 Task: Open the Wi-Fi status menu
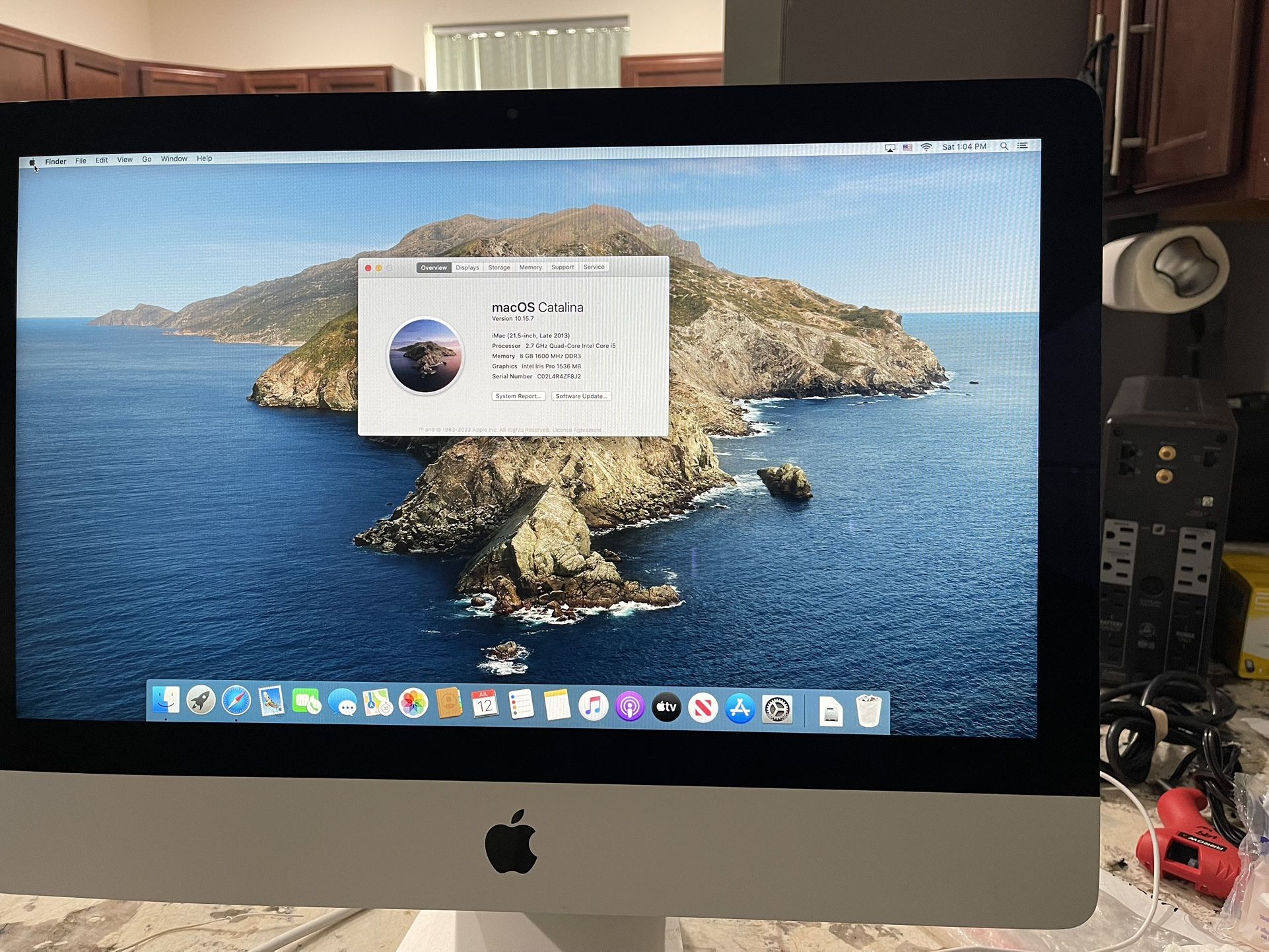[926, 147]
